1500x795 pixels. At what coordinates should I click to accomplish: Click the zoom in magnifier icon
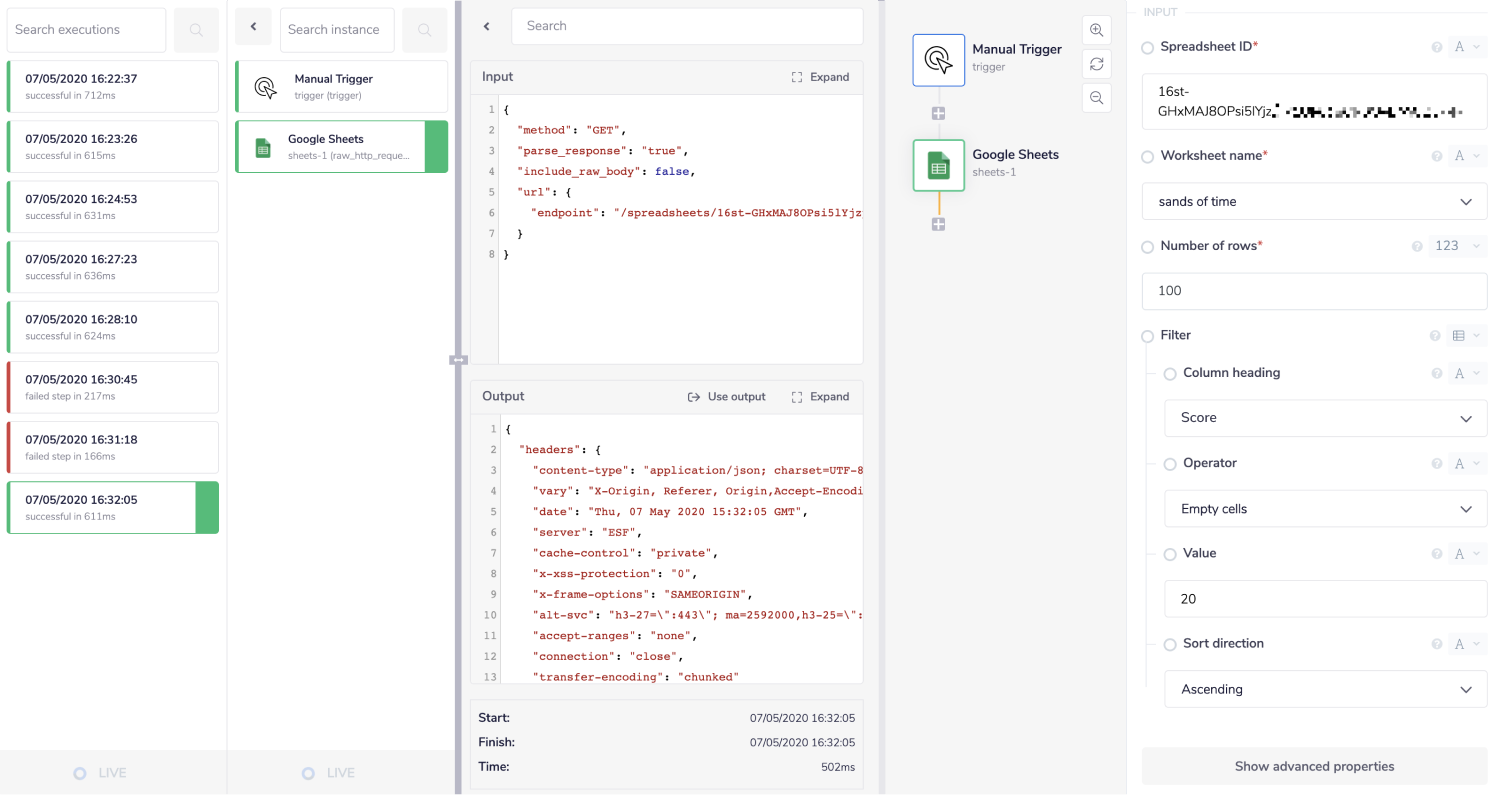click(x=1097, y=30)
